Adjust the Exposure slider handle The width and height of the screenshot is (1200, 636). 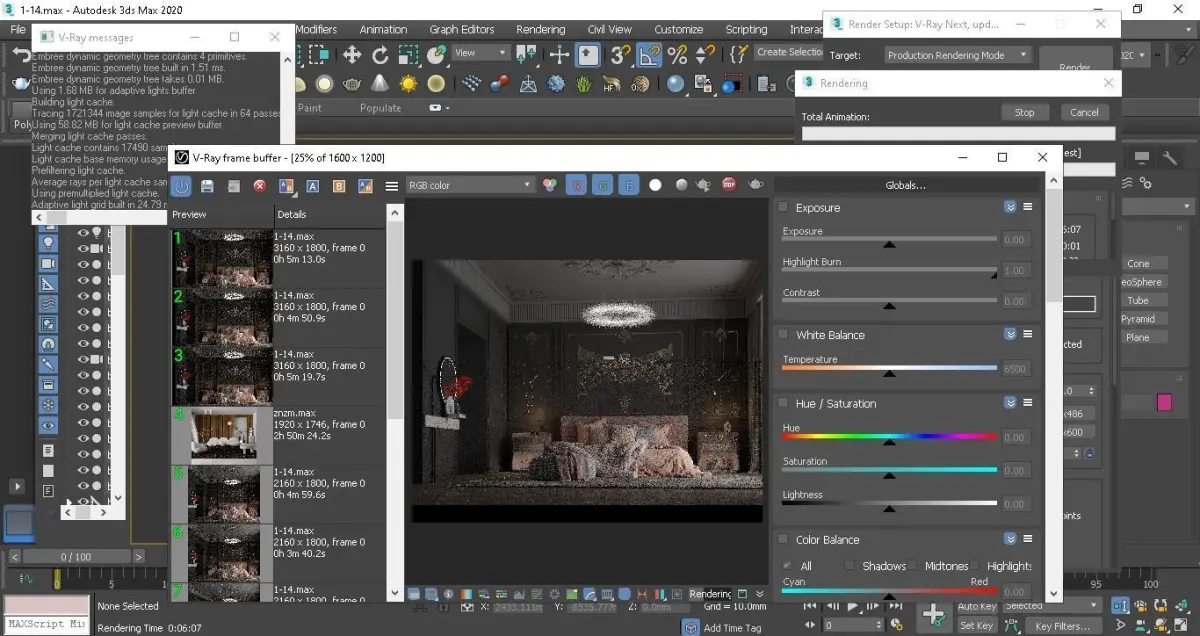(889, 243)
